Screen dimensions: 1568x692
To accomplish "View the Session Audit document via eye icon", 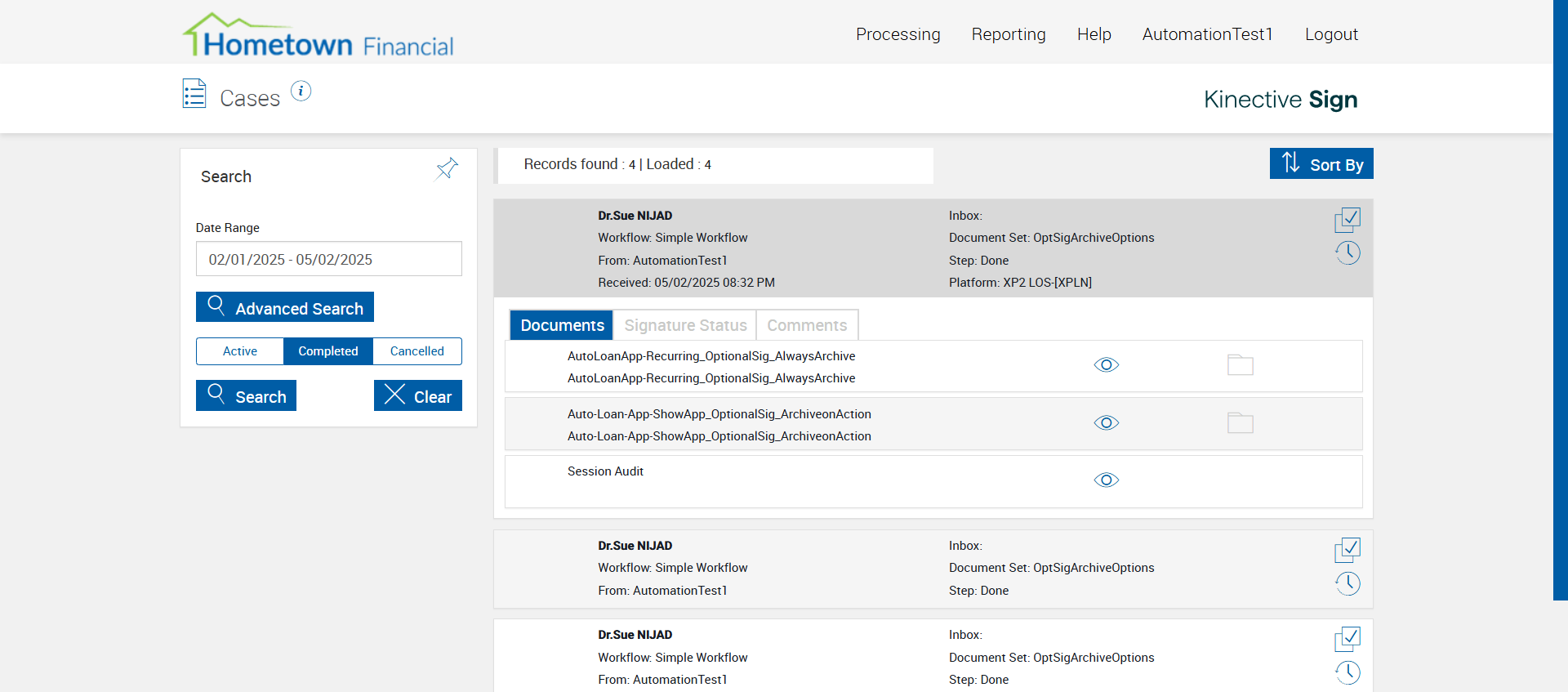I will pos(1106,480).
